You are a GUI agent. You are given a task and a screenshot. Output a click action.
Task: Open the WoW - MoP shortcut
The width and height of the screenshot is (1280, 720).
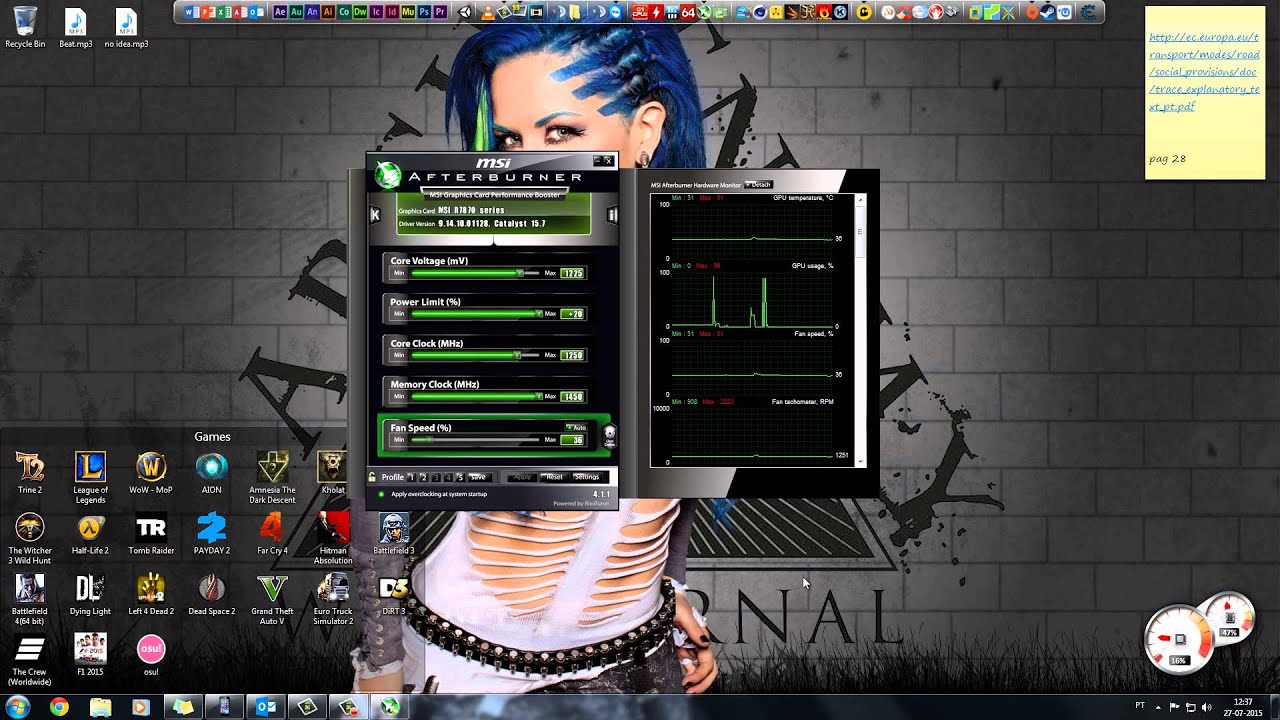click(151, 473)
